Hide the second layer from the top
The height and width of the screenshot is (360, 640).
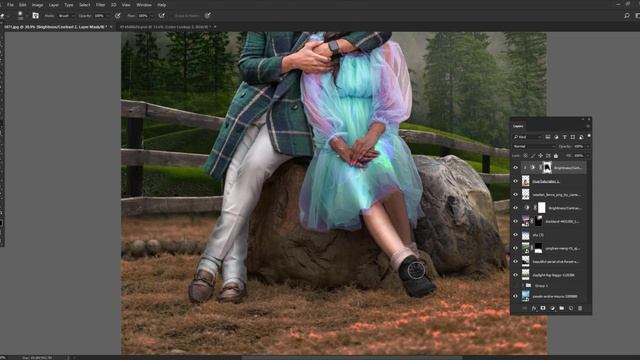pos(516,181)
